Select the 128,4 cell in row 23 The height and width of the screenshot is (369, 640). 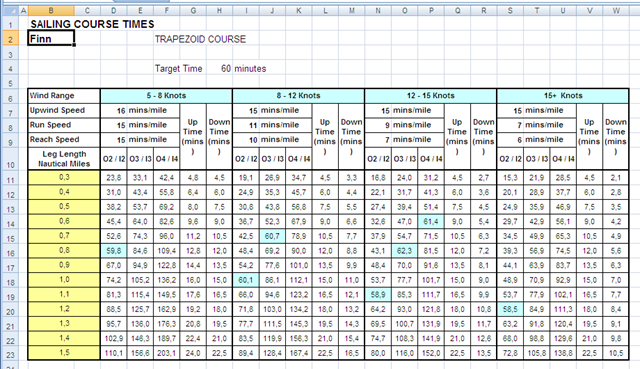(272, 353)
